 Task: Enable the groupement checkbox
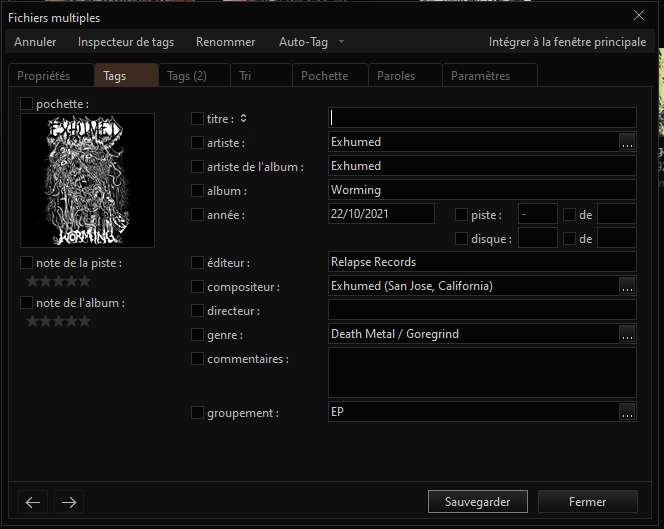pyautogui.click(x=197, y=413)
